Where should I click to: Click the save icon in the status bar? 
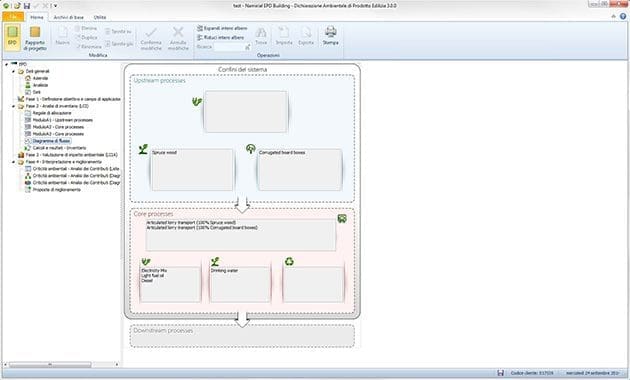501,373
